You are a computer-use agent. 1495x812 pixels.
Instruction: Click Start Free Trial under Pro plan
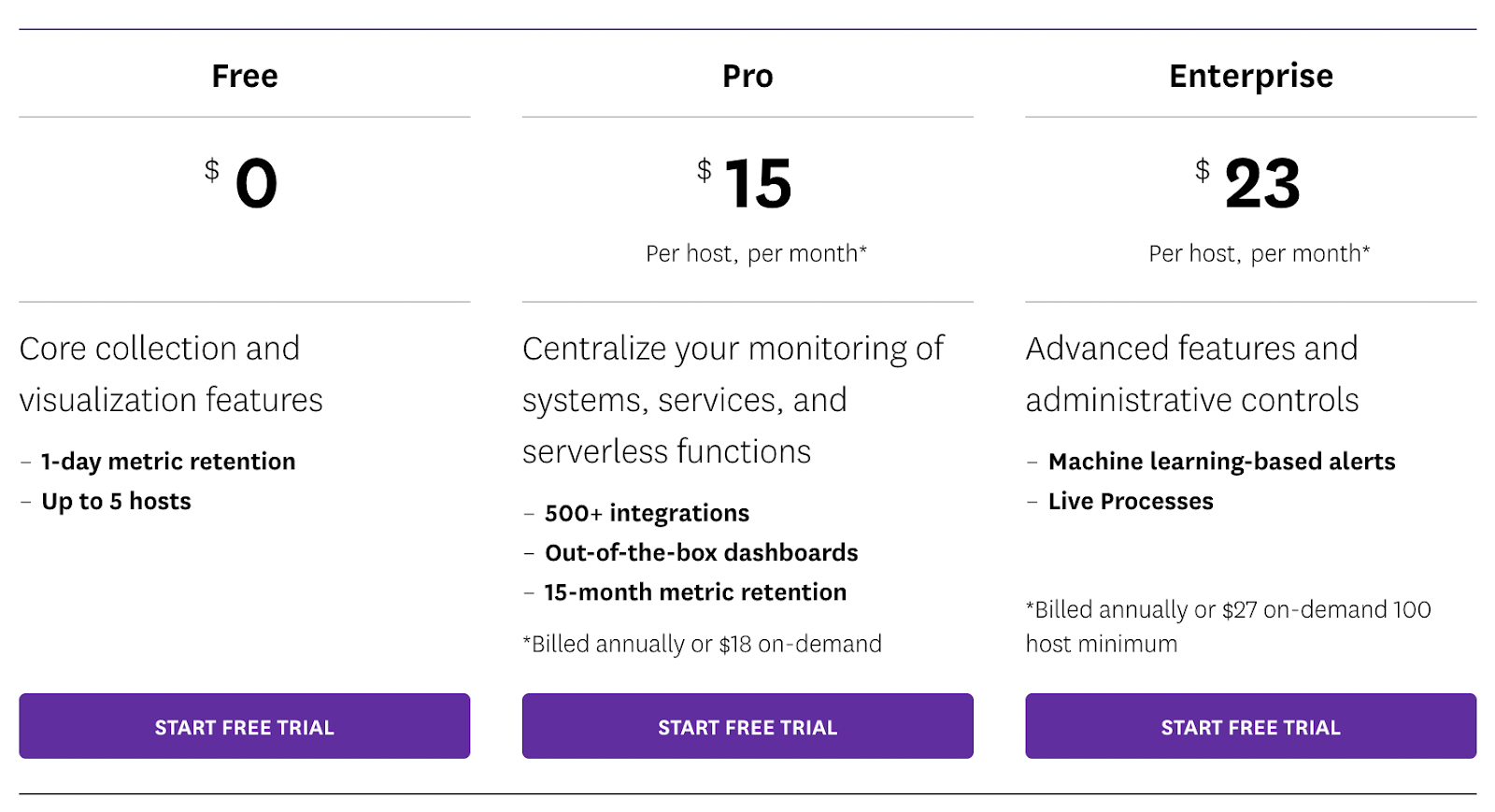(x=747, y=726)
